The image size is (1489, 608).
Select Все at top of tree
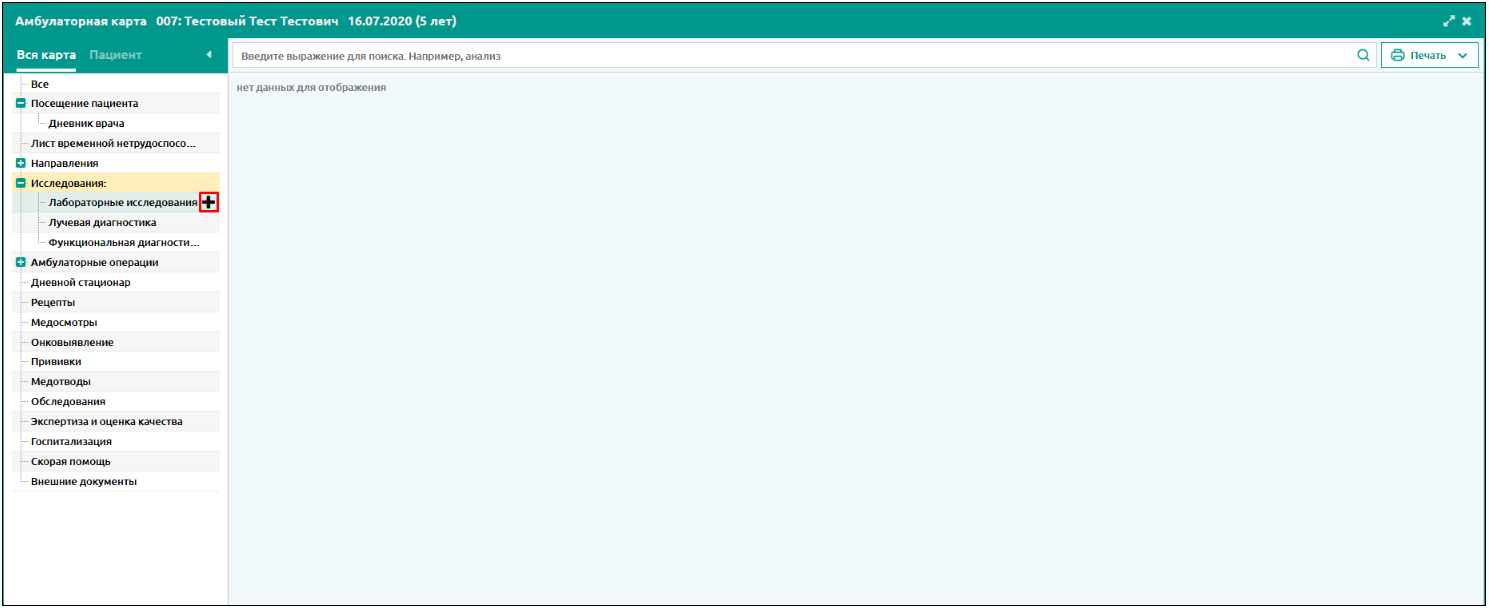40,84
